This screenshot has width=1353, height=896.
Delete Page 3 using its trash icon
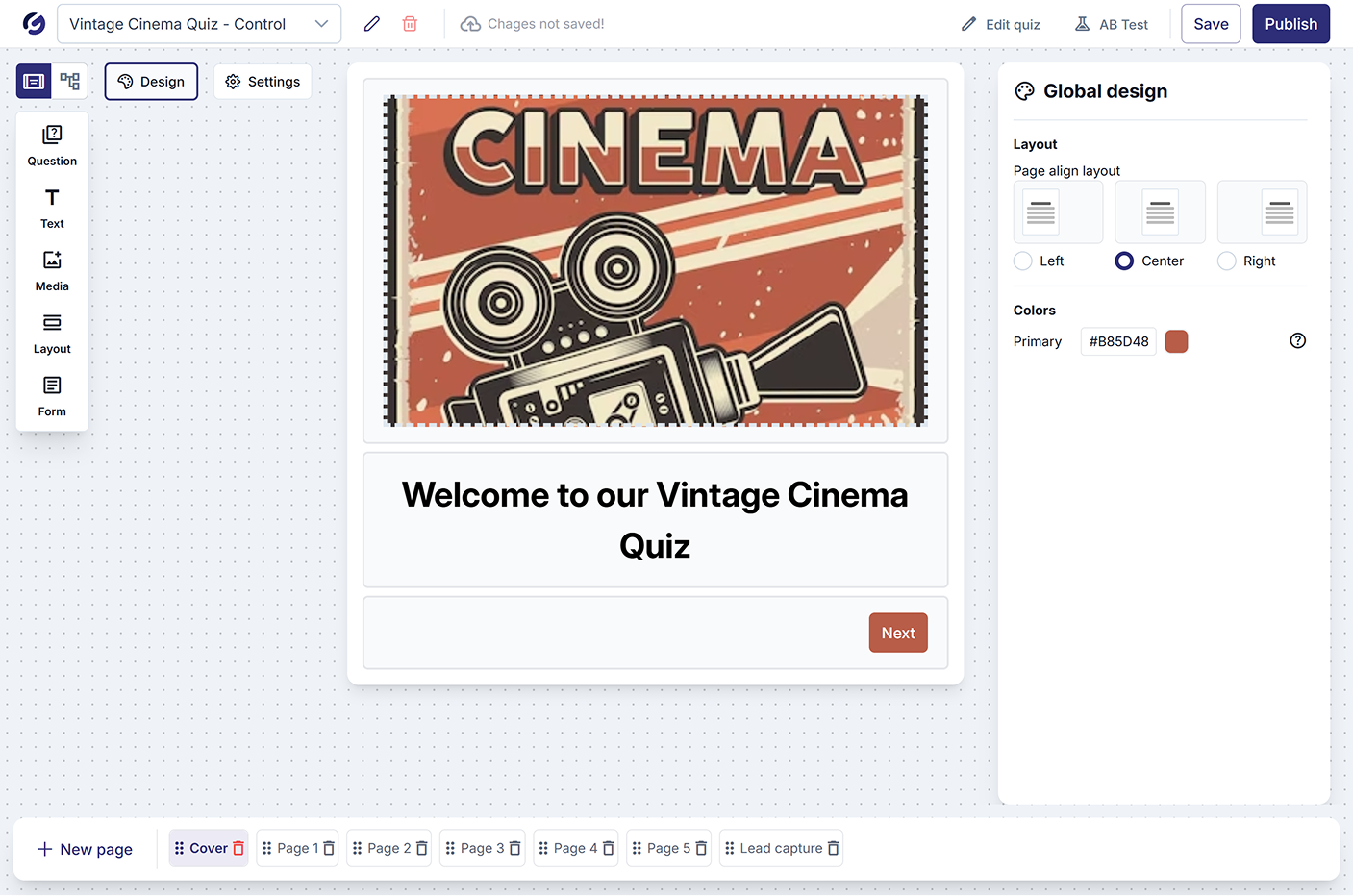(514, 849)
